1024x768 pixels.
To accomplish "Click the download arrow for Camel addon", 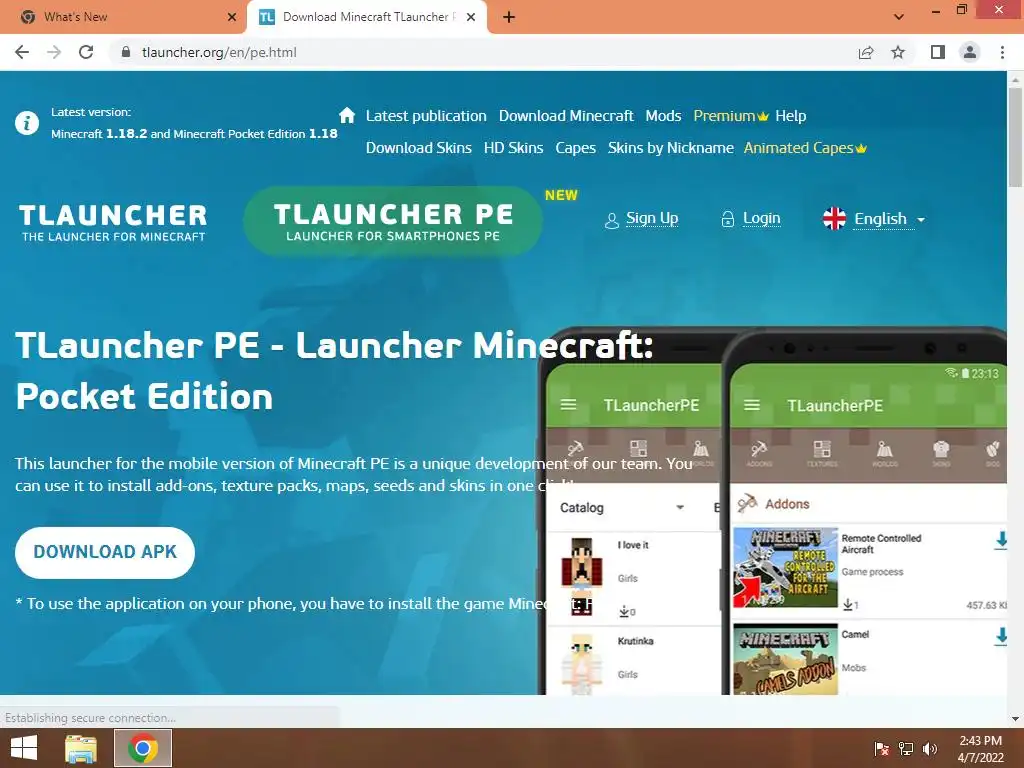I will click(1000, 637).
